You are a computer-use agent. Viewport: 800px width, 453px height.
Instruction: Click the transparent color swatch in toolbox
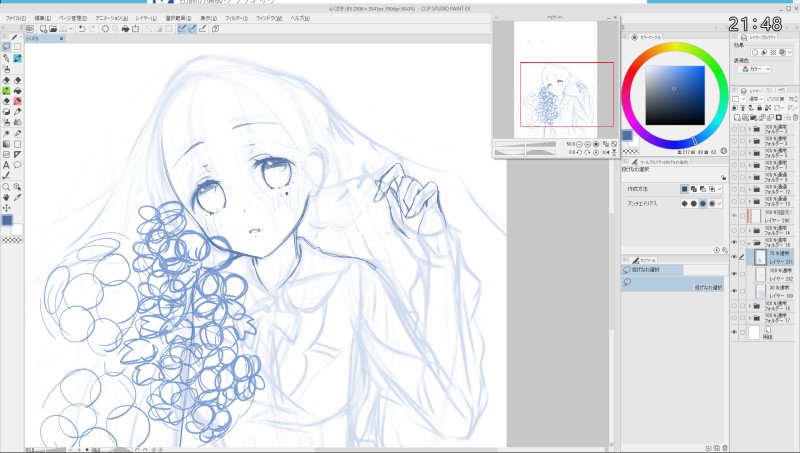click(12, 240)
